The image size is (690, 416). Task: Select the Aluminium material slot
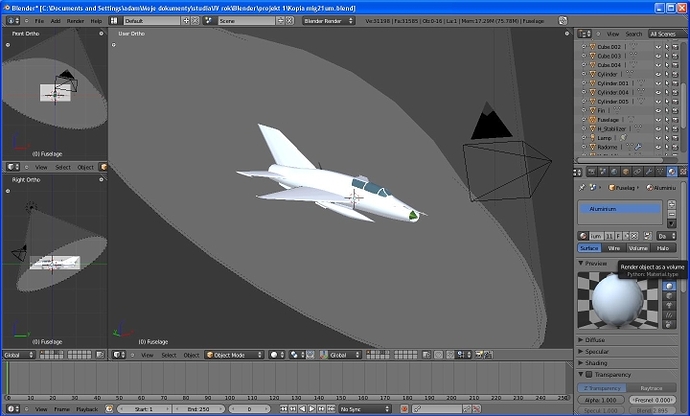620,209
